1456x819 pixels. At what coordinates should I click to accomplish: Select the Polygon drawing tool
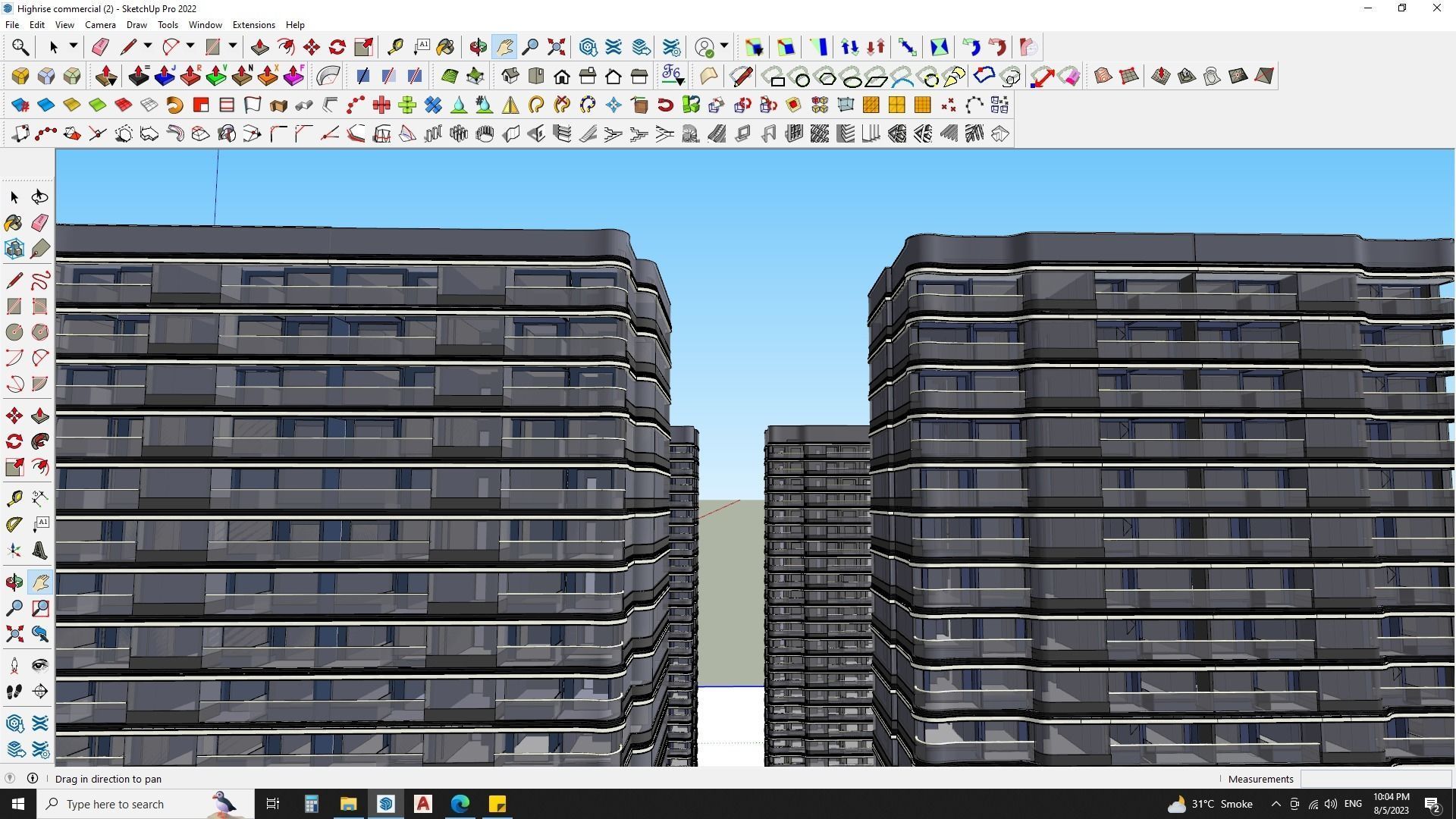pos(40,332)
